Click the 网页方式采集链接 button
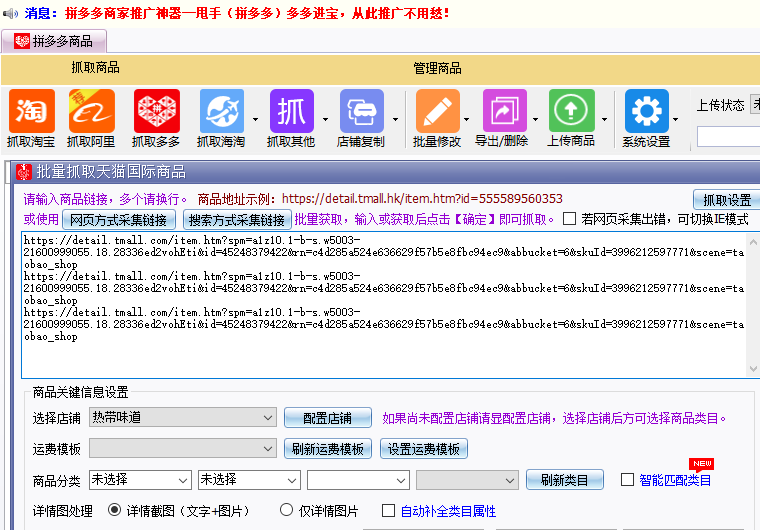The image size is (760, 530). pyautogui.click(x=119, y=220)
